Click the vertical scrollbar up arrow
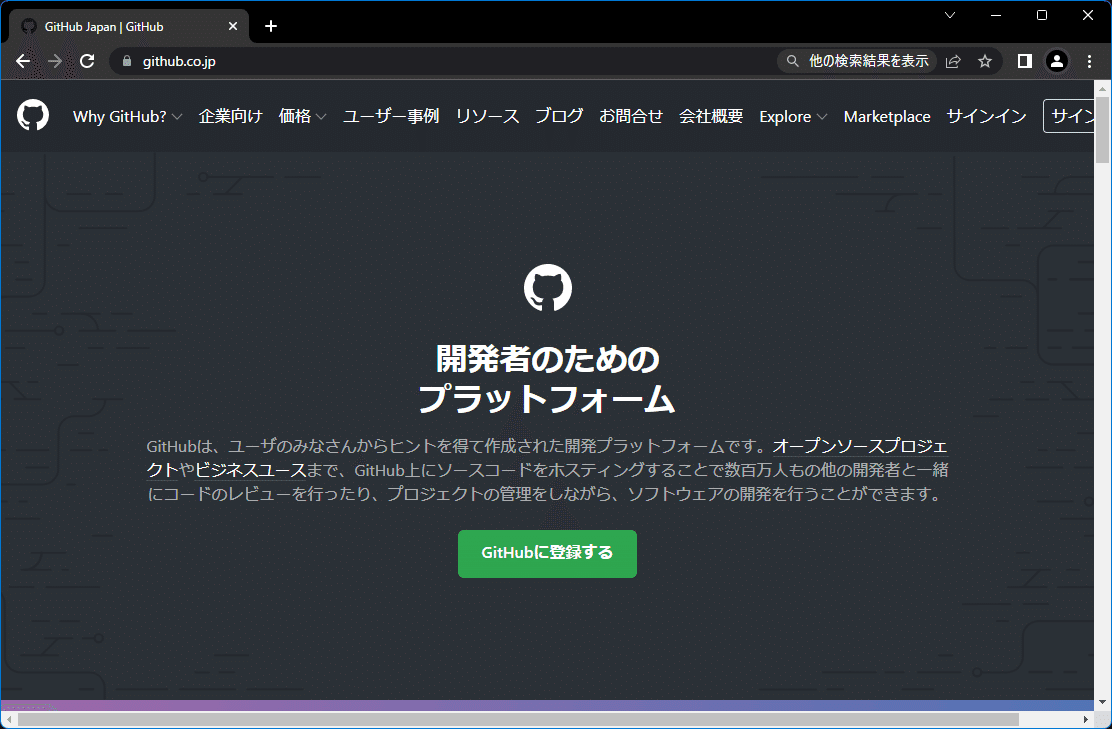 tap(1102, 88)
